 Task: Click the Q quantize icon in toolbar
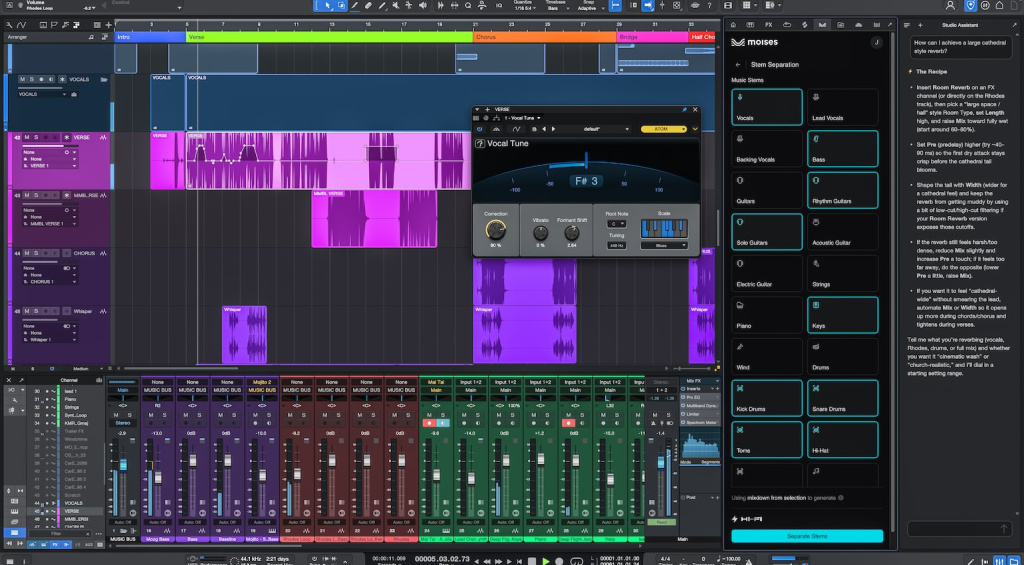468,6
